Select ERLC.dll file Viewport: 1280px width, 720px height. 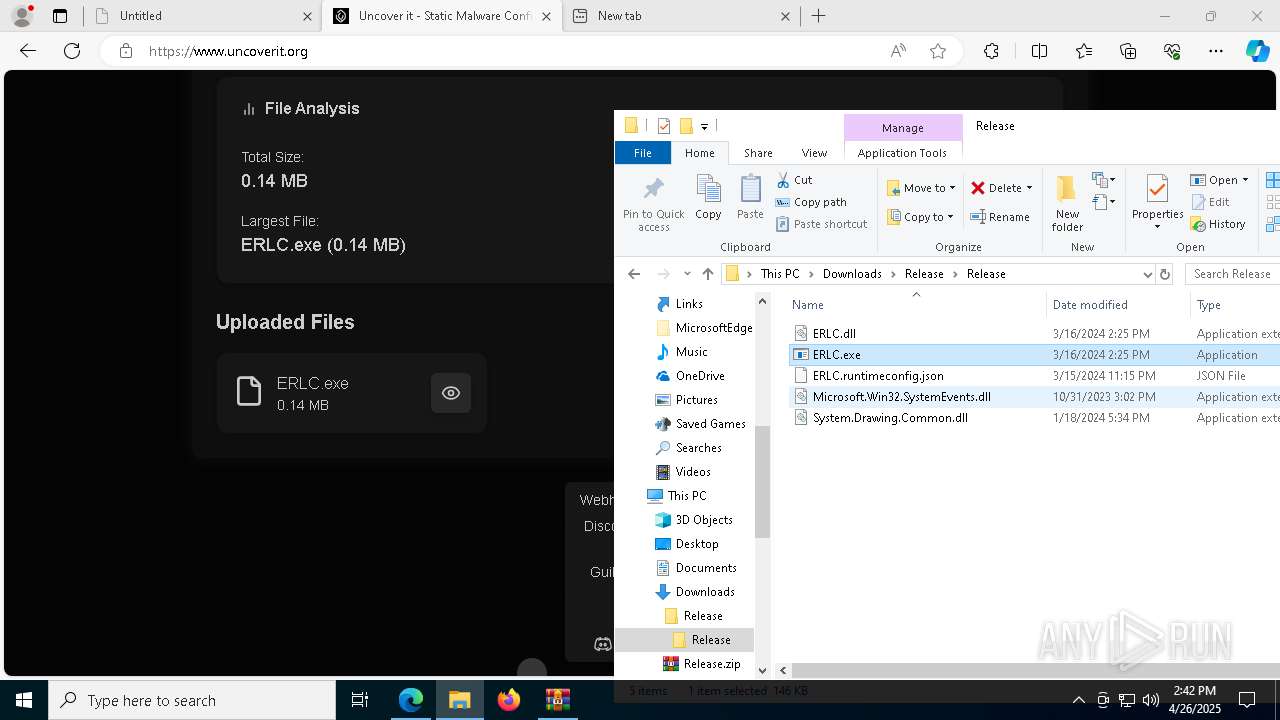coord(834,334)
